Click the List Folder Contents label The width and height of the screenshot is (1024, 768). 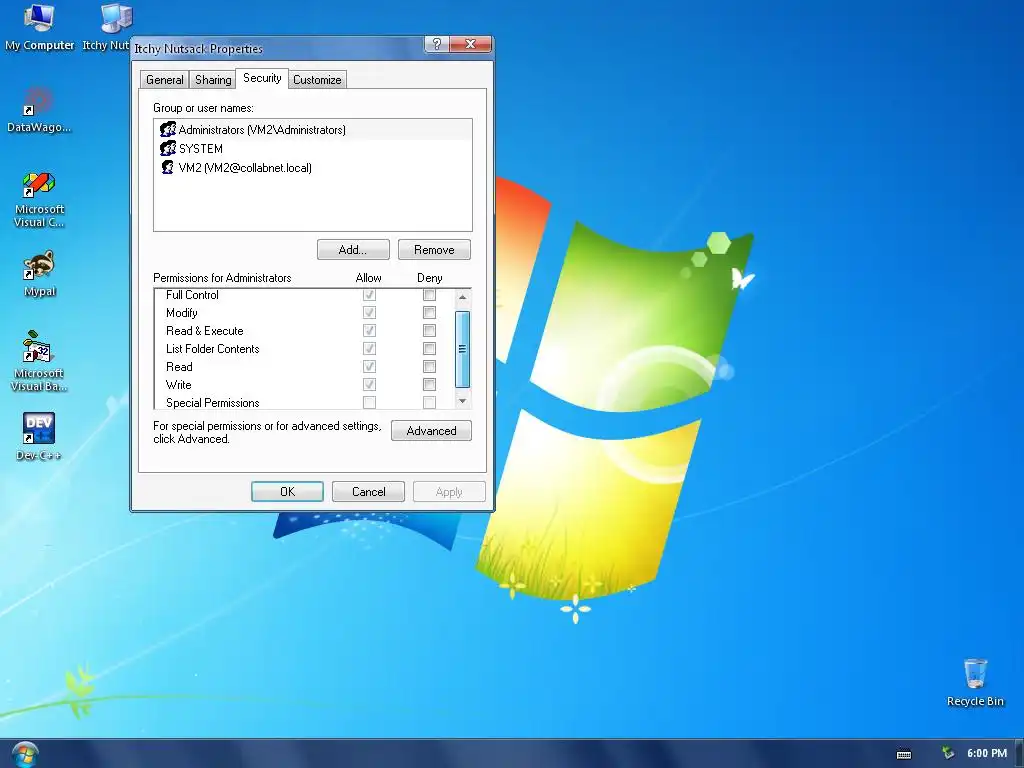coord(212,349)
